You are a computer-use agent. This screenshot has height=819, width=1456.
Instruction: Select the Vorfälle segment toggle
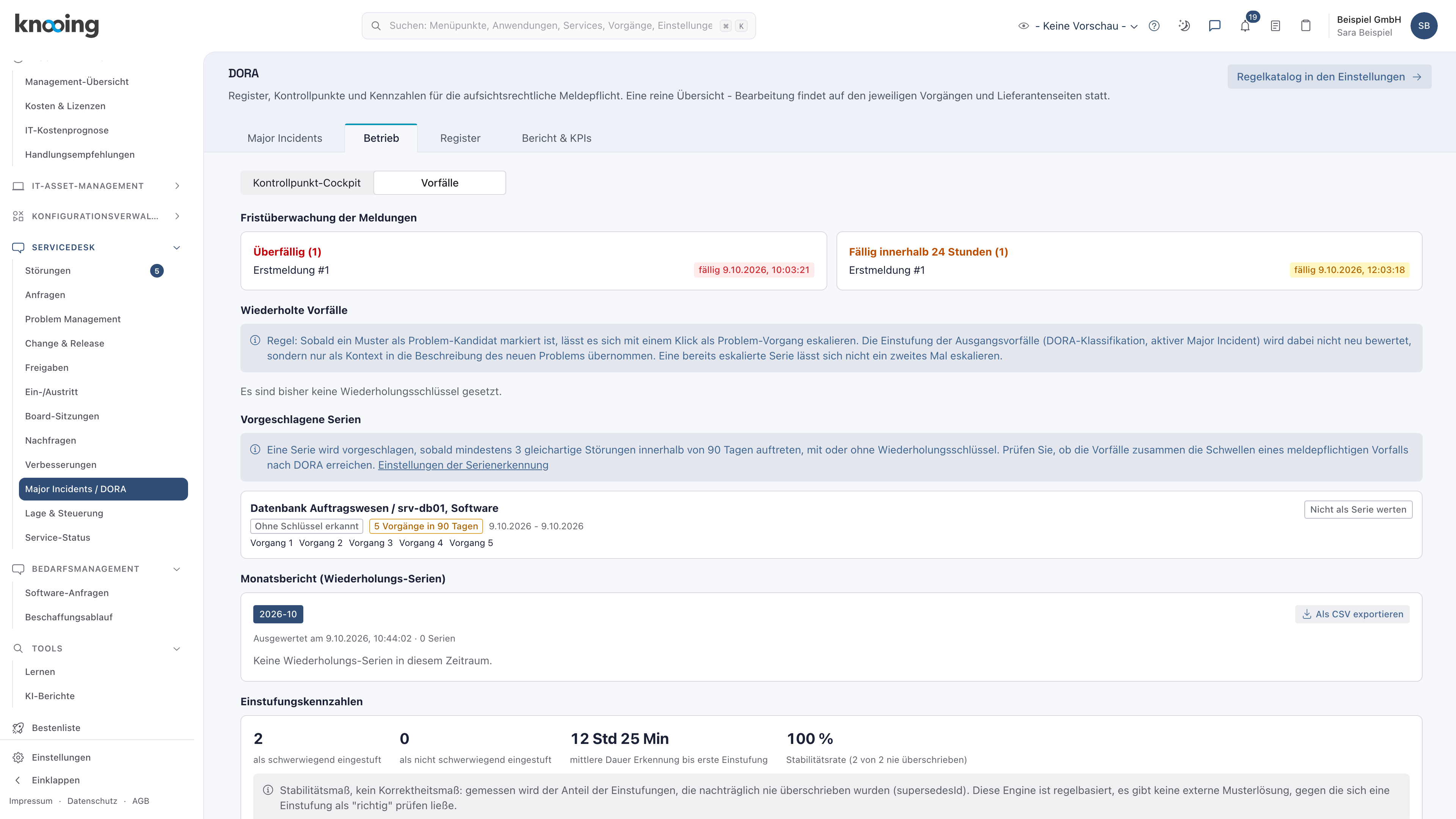coord(440,182)
